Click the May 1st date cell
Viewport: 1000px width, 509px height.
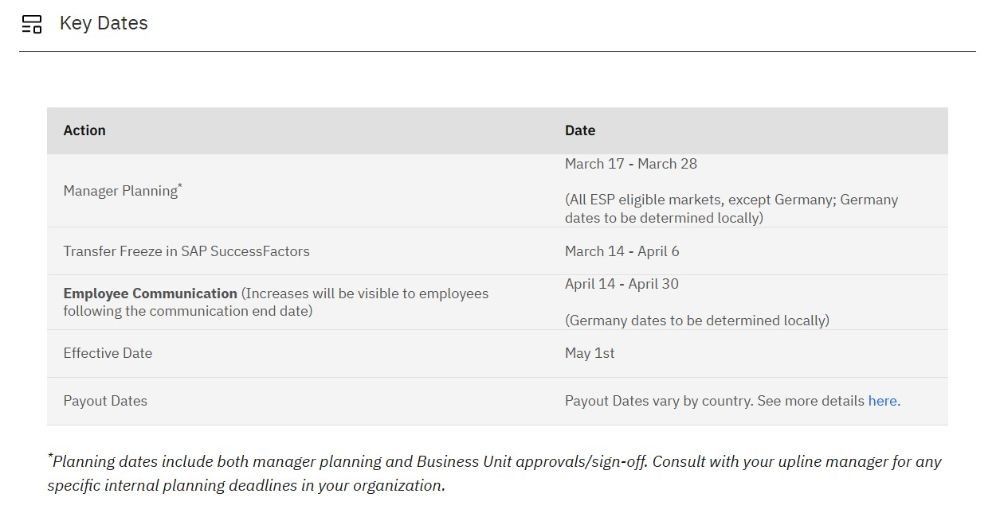589,353
